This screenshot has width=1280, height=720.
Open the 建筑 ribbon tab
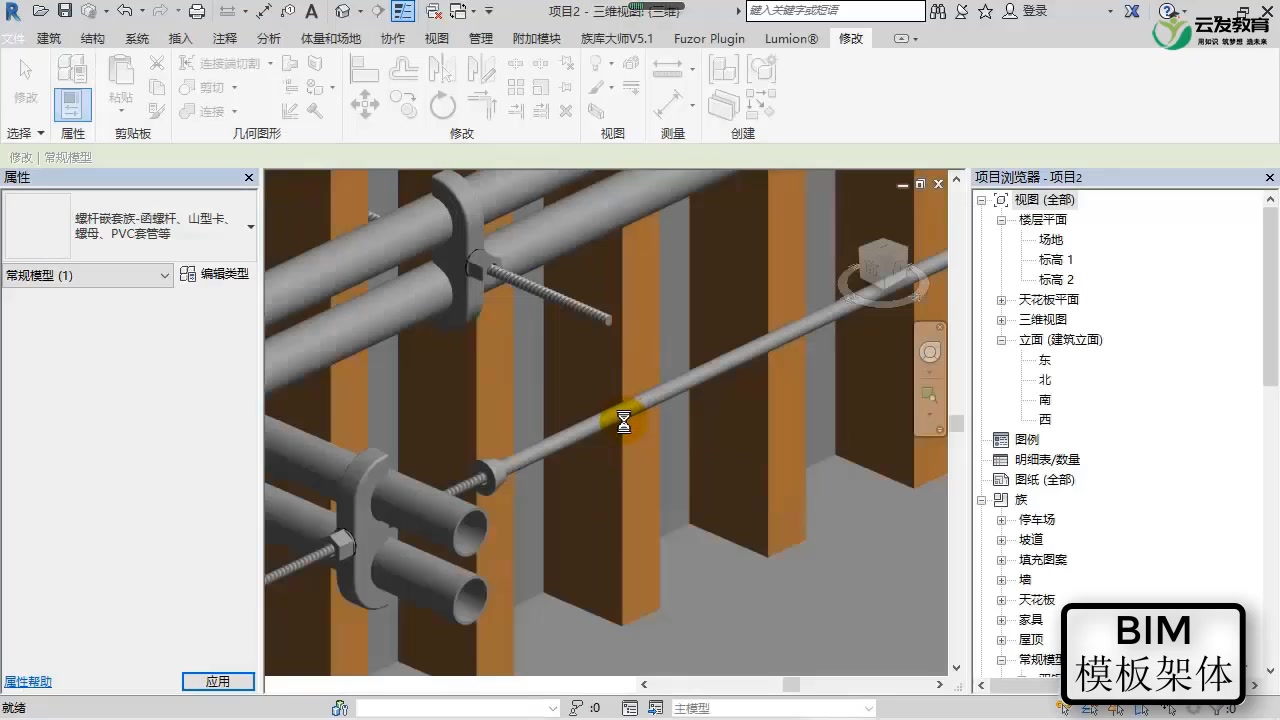click(x=49, y=39)
